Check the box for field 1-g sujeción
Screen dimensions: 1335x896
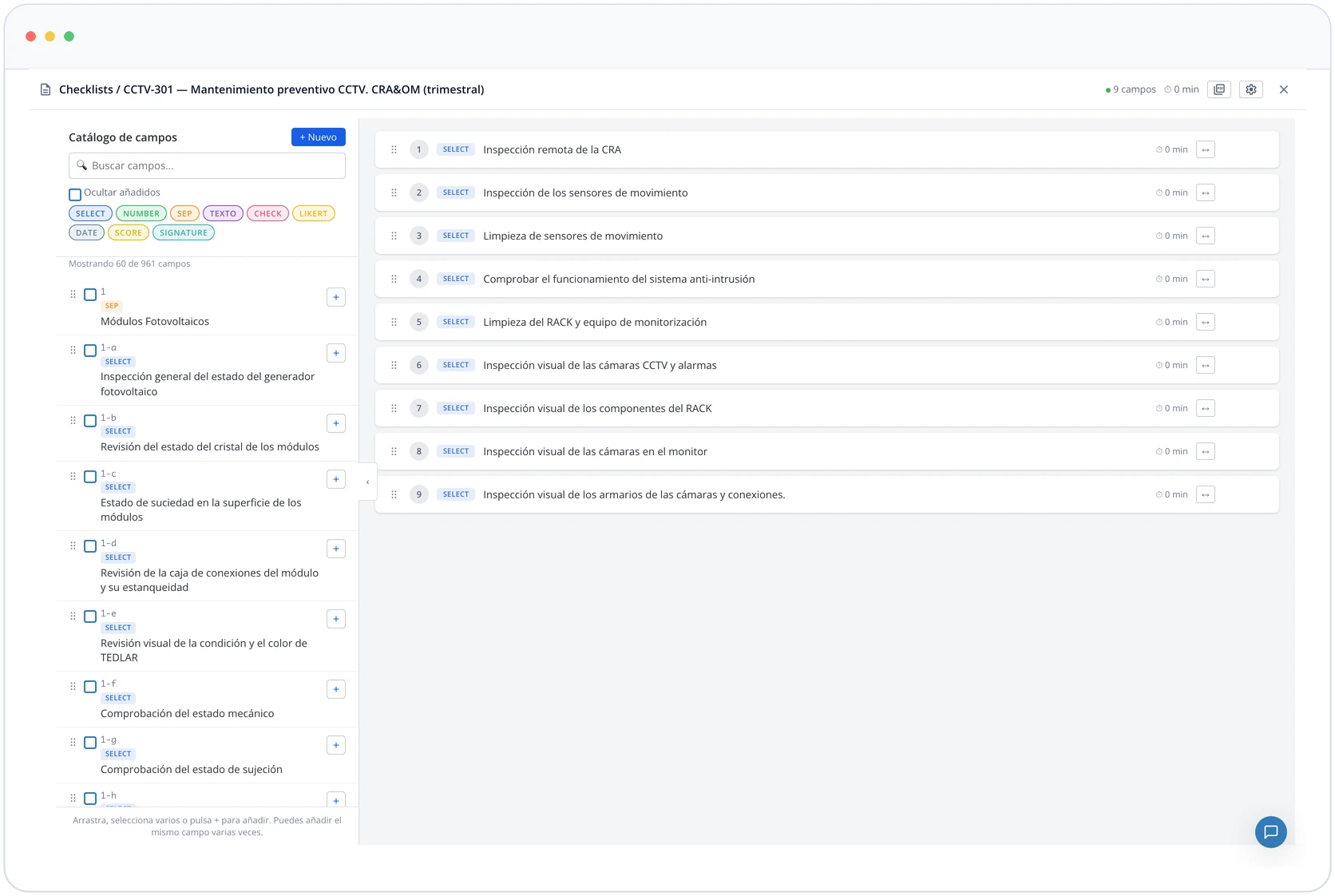[x=90, y=743]
